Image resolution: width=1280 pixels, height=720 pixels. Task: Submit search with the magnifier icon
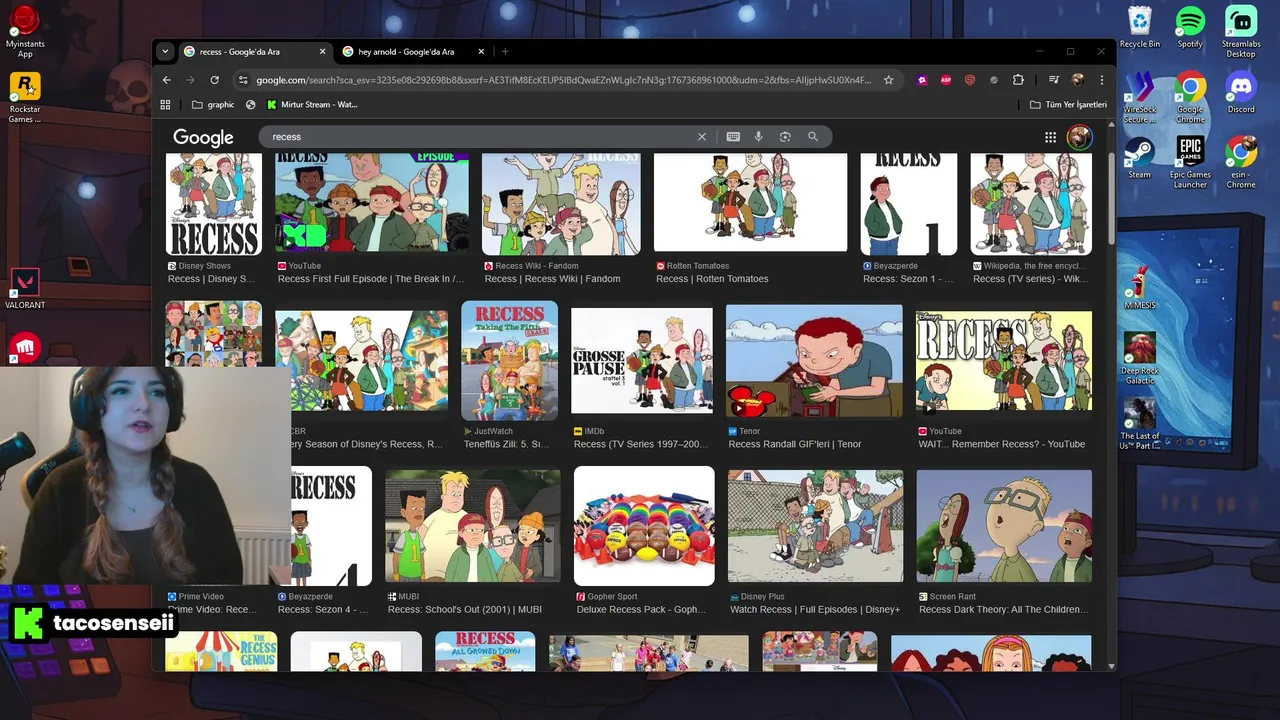point(813,137)
